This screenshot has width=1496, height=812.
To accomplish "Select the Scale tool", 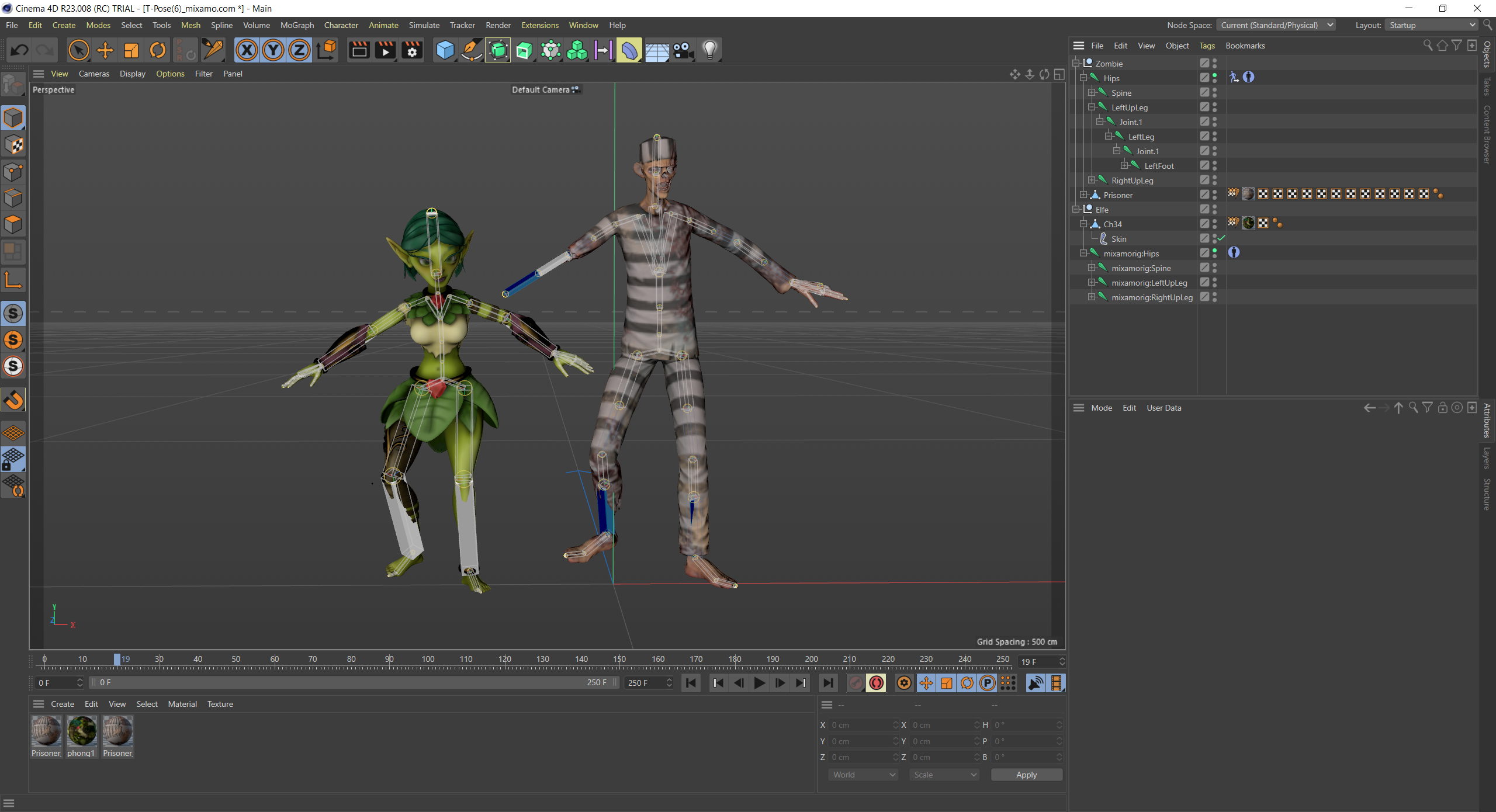I will pyautogui.click(x=131, y=50).
